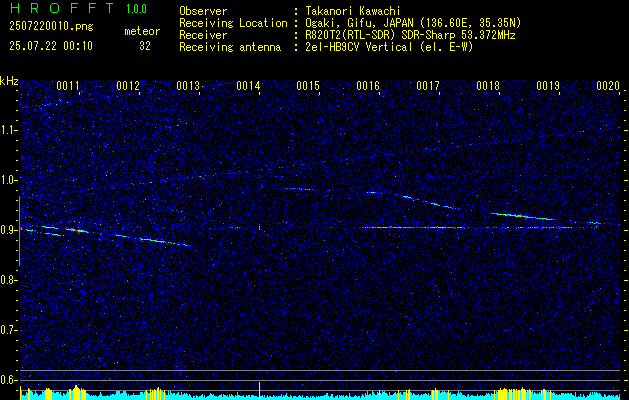The image size is (629, 400).
Task: Click the HROFFT title text
Action: tap(62, 8)
